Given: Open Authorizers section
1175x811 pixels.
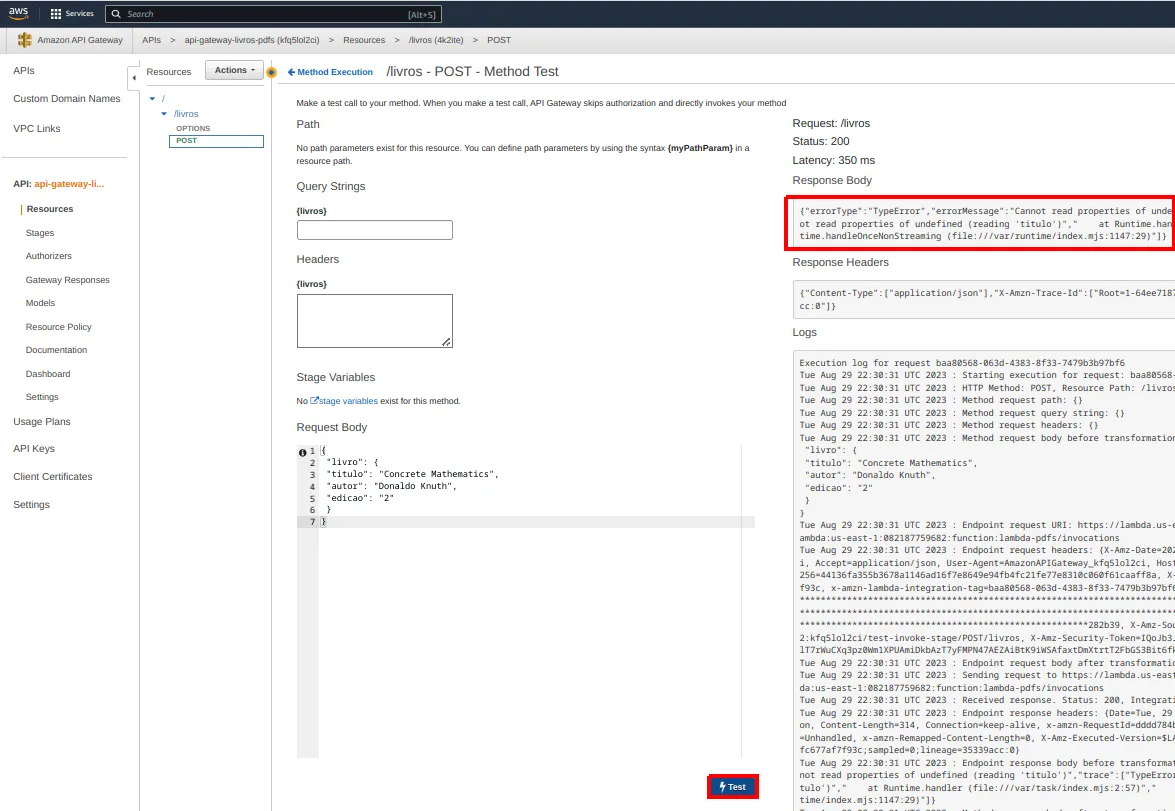Looking at the screenshot, I should 49,256.
